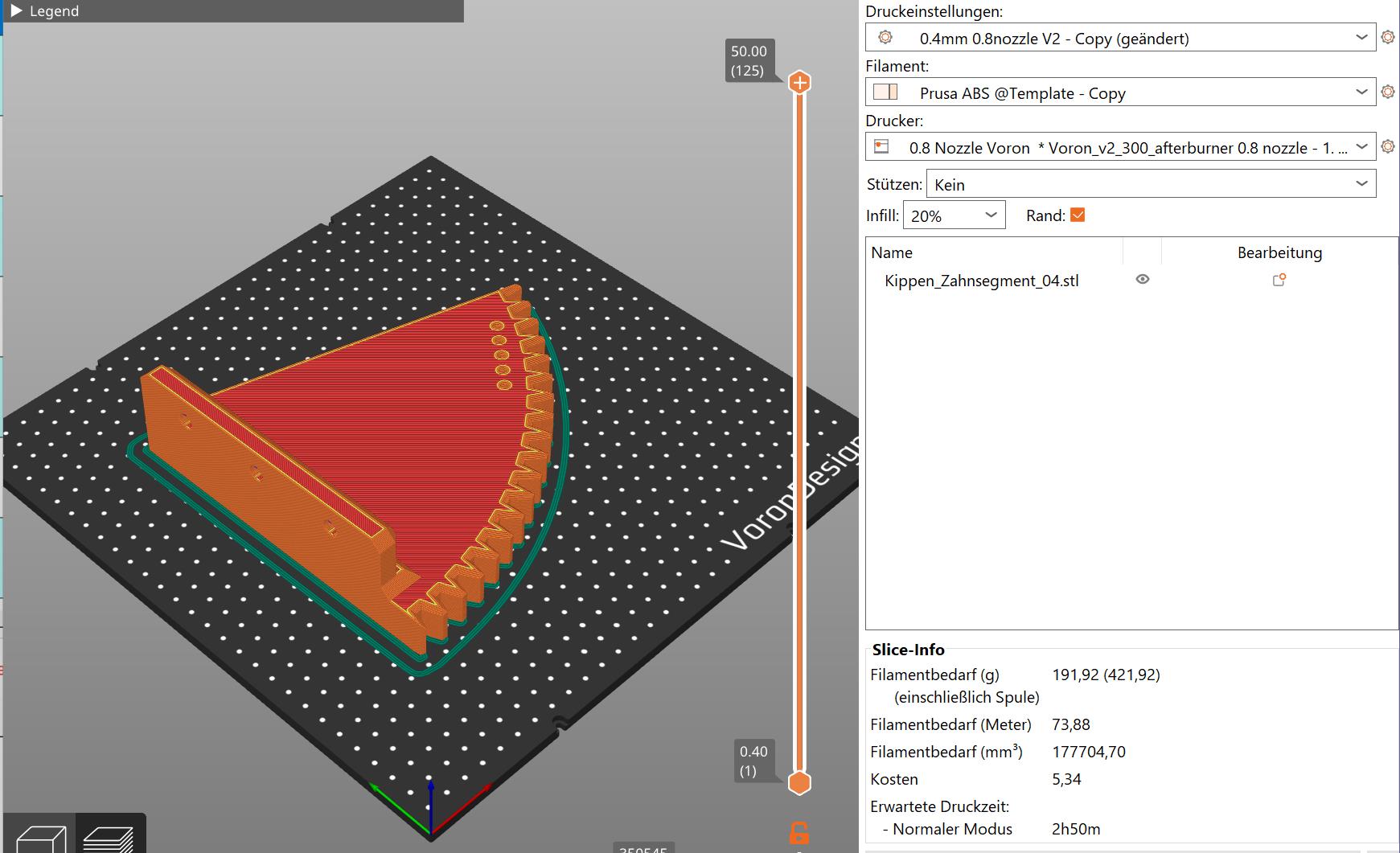
Task: Click the filament length value 73,88
Action: pos(1071,724)
